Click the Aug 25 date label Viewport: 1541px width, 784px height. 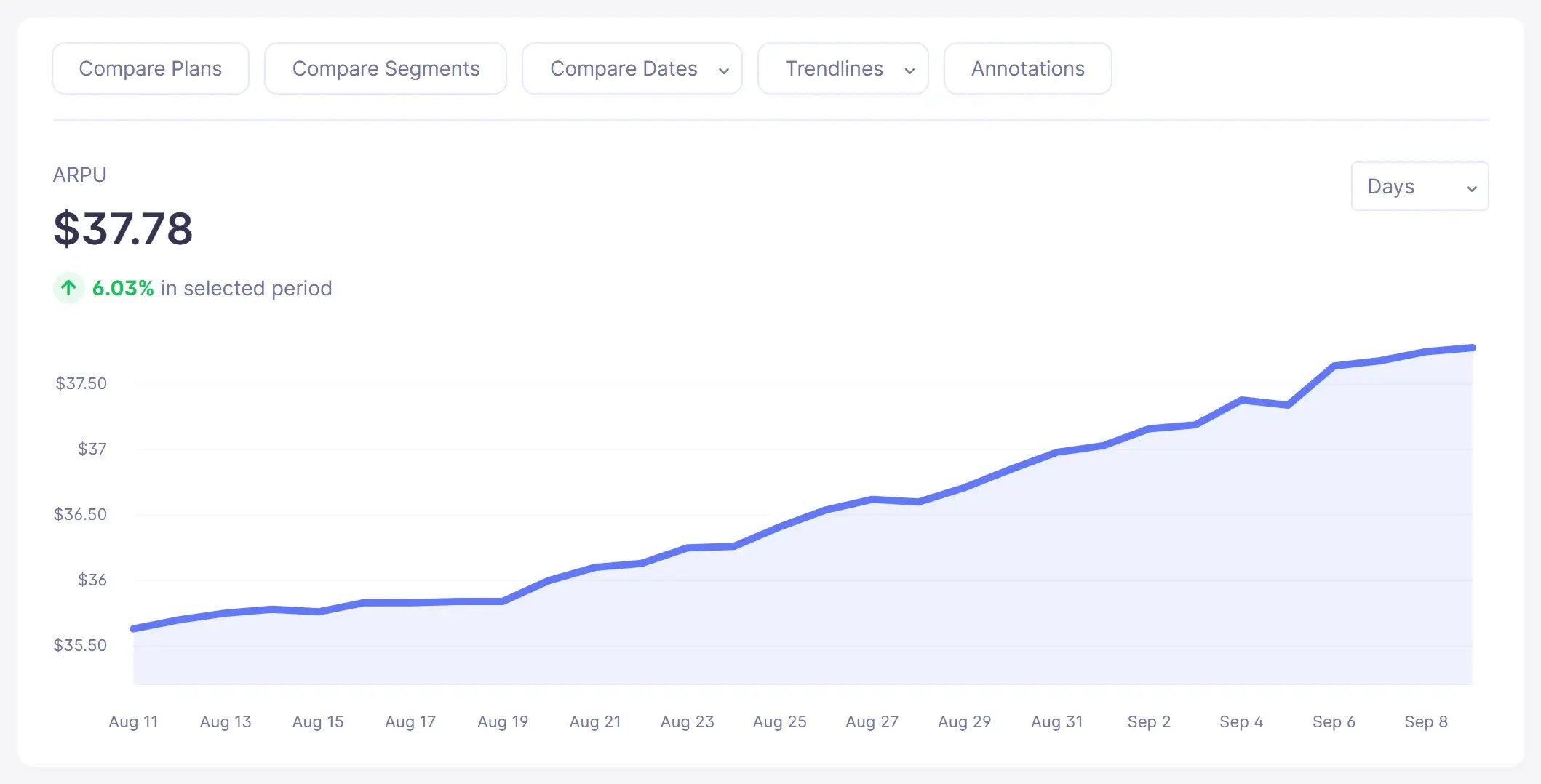click(780, 721)
